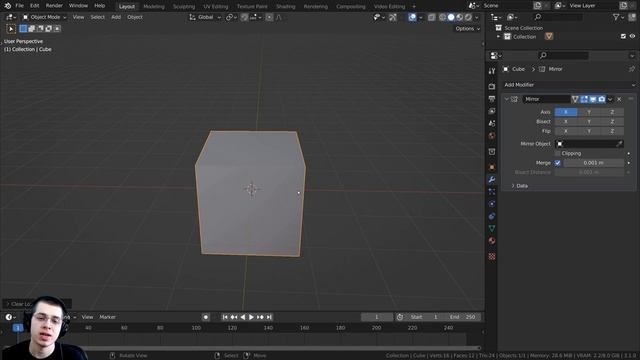The height and width of the screenshot is (360, 640).
Task: Hide the Collection in viewport (eye)
Action: click(632, 36)
